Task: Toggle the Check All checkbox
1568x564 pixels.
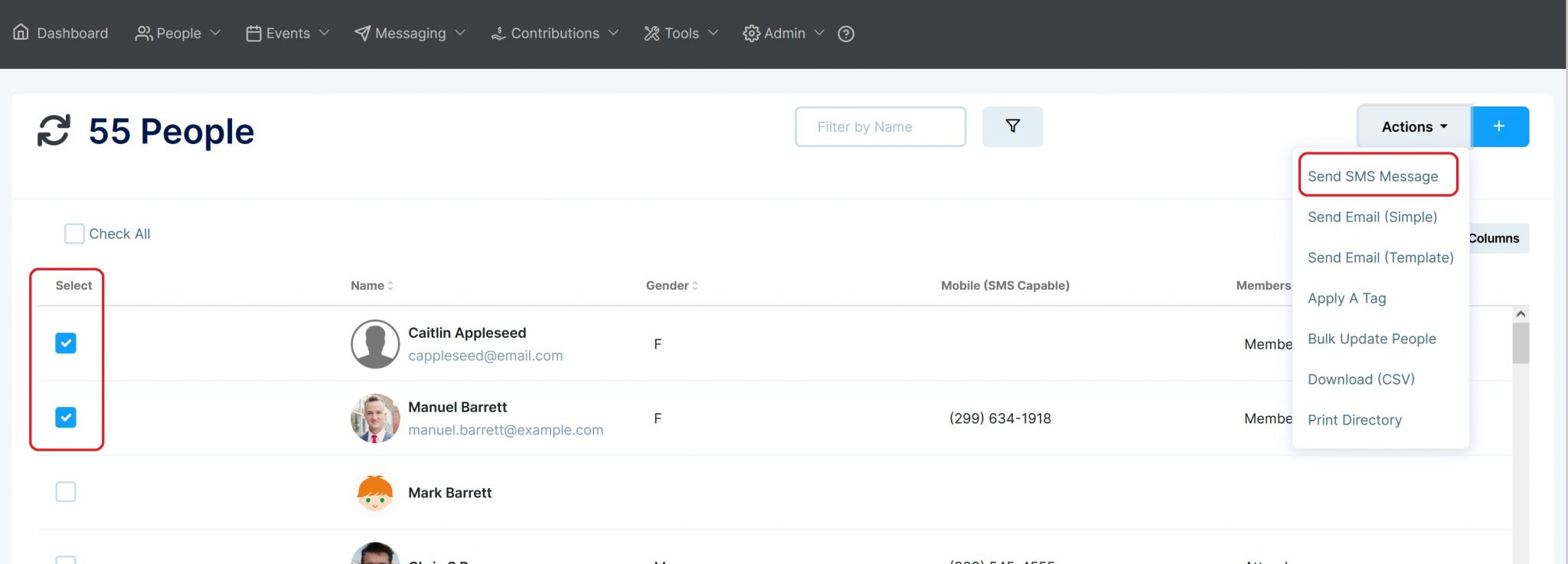Action: tap(74, 234)
